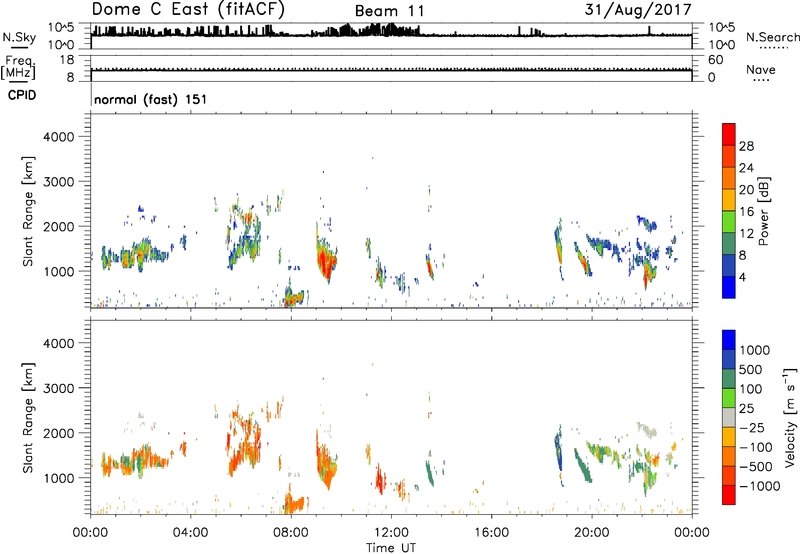Click the velocity scale value 1000
This screenshot has width=800, height=554.
coord(755,350)
